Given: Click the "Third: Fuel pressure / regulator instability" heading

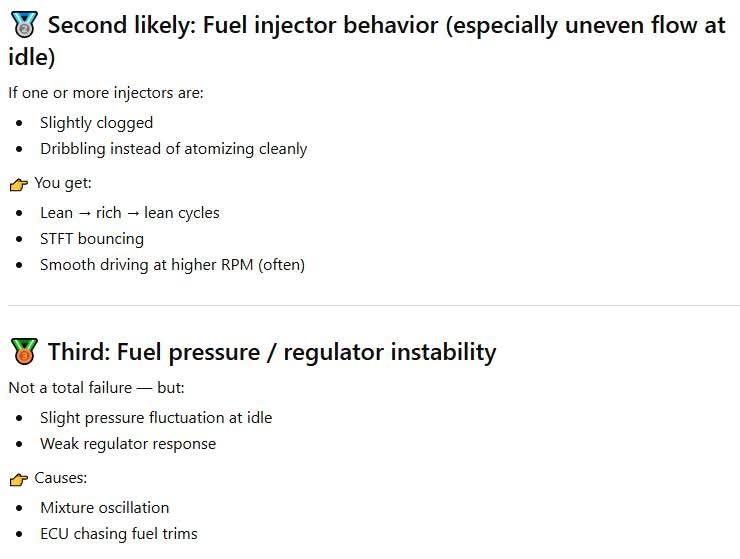Looking at the screenshot, I should pyautogui.click(x=271, y=352).
